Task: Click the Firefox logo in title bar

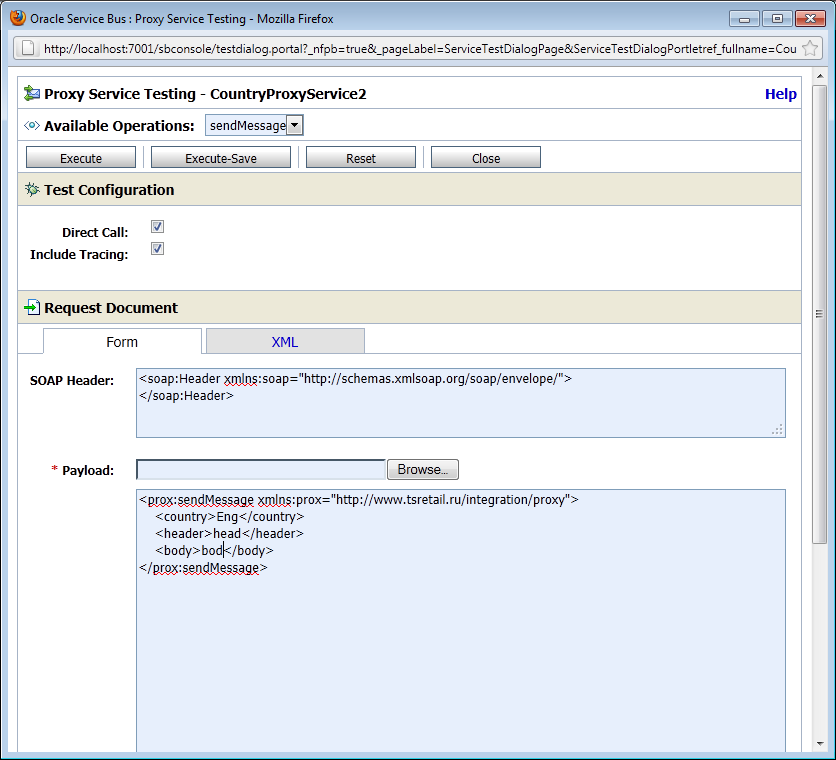Action: tap(18, 18)
